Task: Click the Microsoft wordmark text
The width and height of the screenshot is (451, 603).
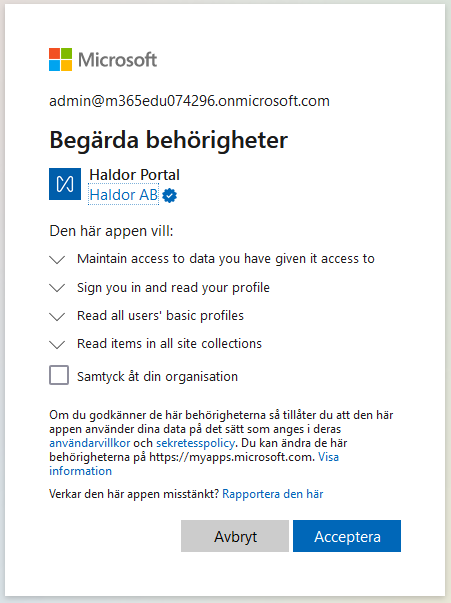Action: [x=118, y=60]
